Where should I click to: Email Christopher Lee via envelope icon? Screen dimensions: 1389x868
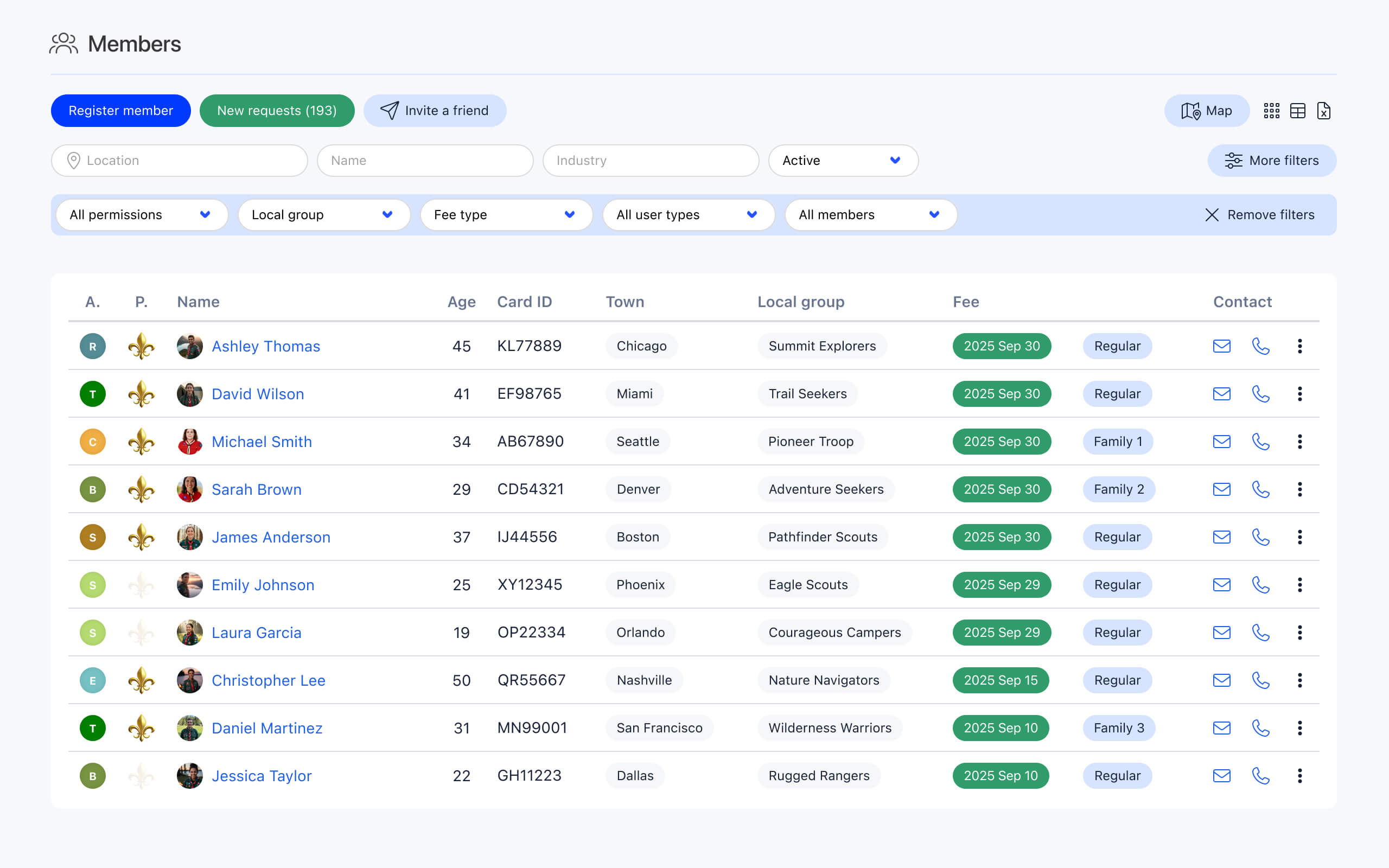pyautogui.click(x=1221, y=680)
